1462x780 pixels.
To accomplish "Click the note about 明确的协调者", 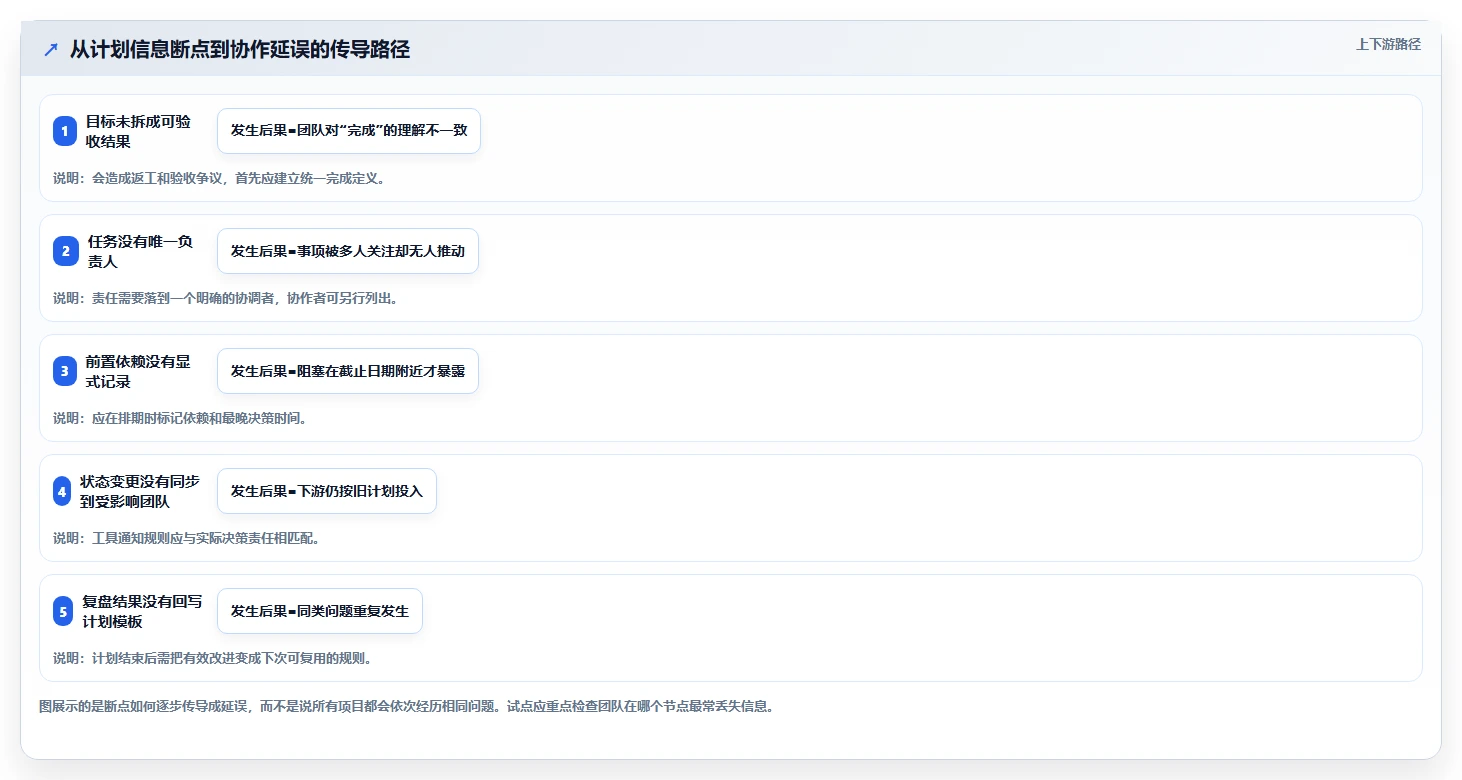I will 226,298.
